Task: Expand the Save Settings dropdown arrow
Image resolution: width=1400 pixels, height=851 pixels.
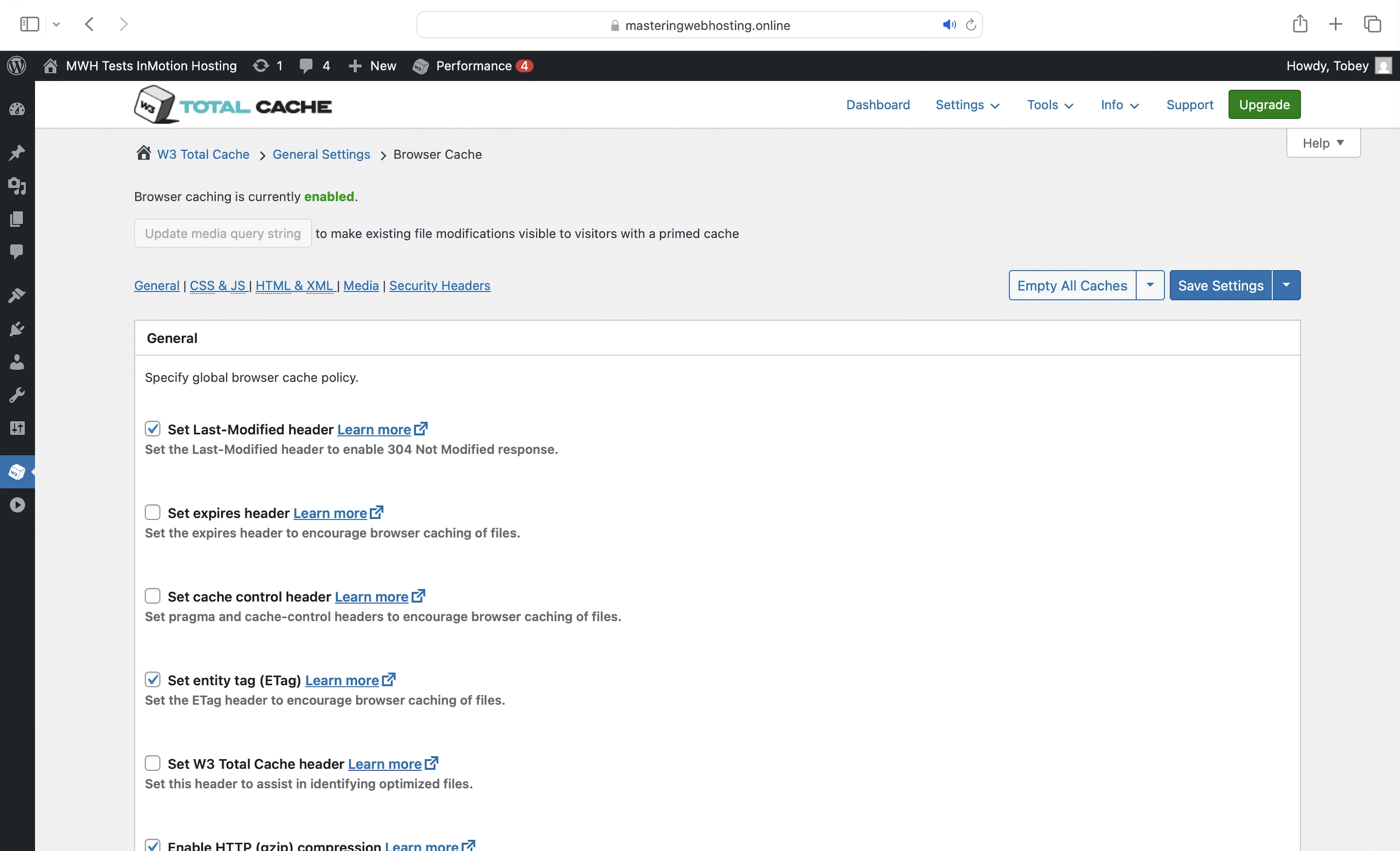Action: coord(1286,285)
